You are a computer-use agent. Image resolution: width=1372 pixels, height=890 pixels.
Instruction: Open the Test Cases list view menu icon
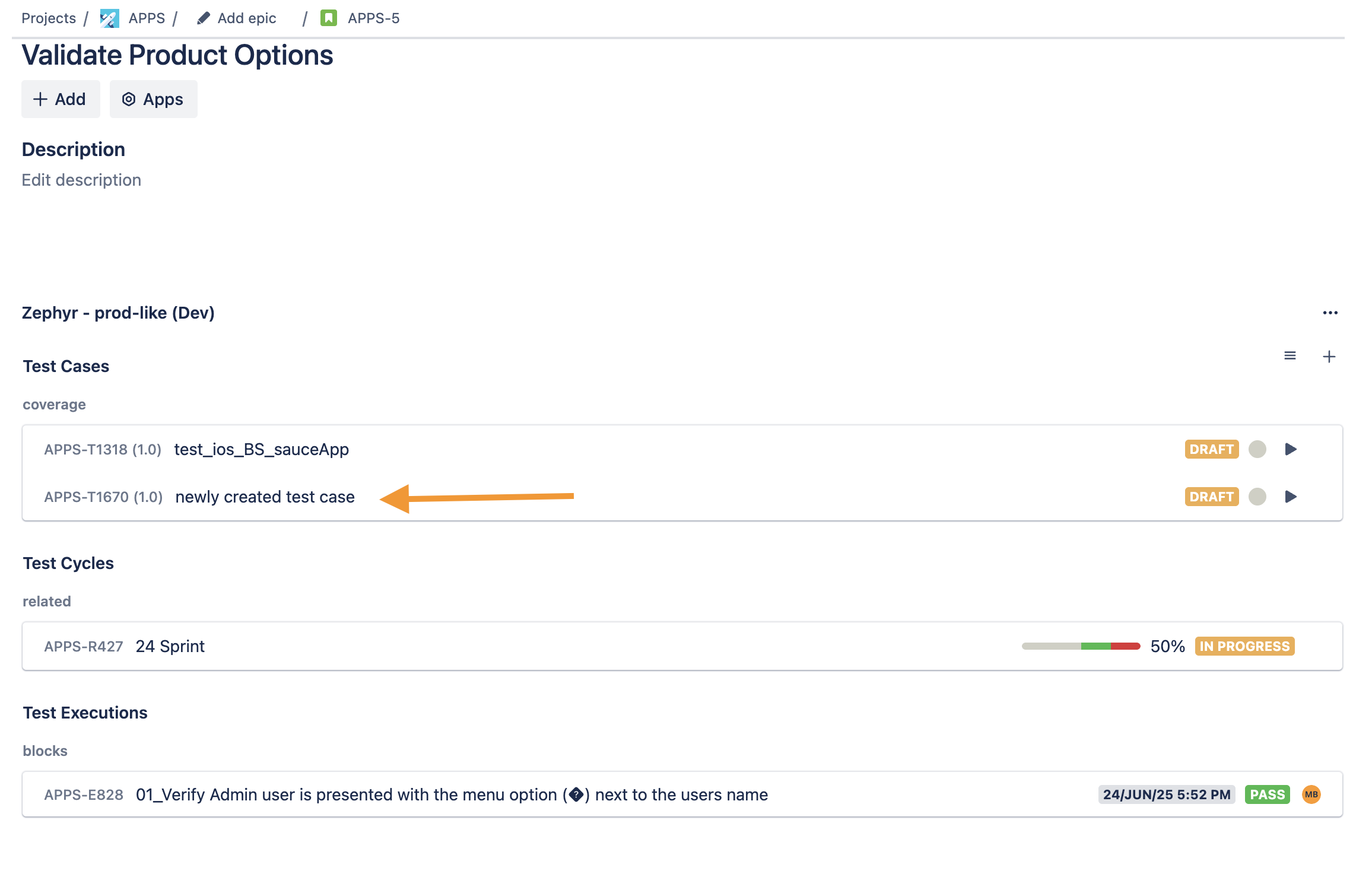(1290, 356)
